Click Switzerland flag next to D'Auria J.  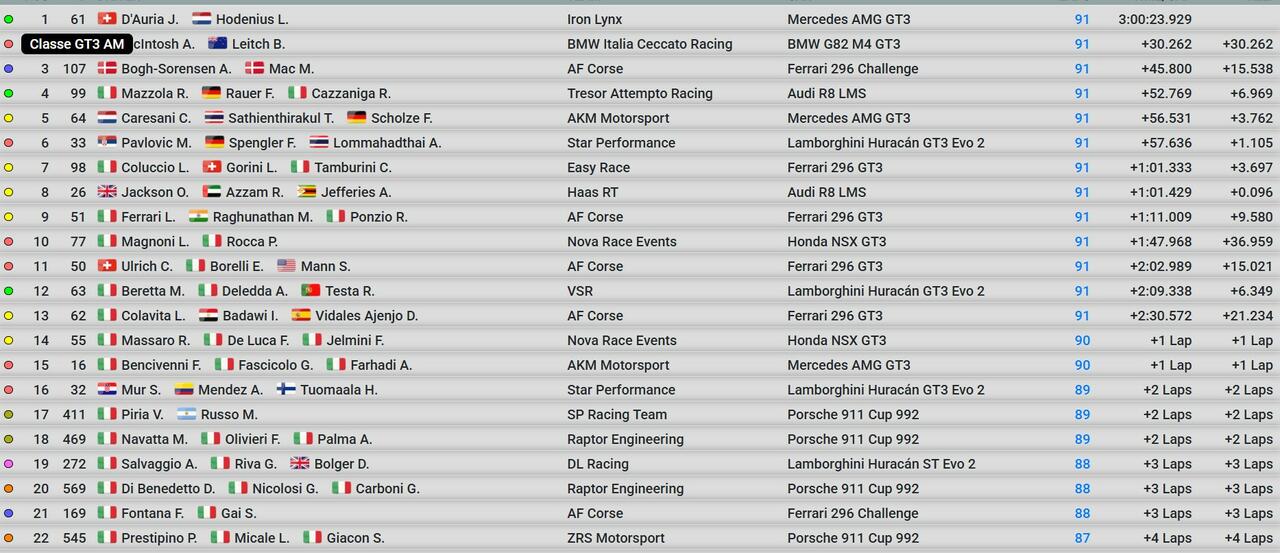pos(107,19)
